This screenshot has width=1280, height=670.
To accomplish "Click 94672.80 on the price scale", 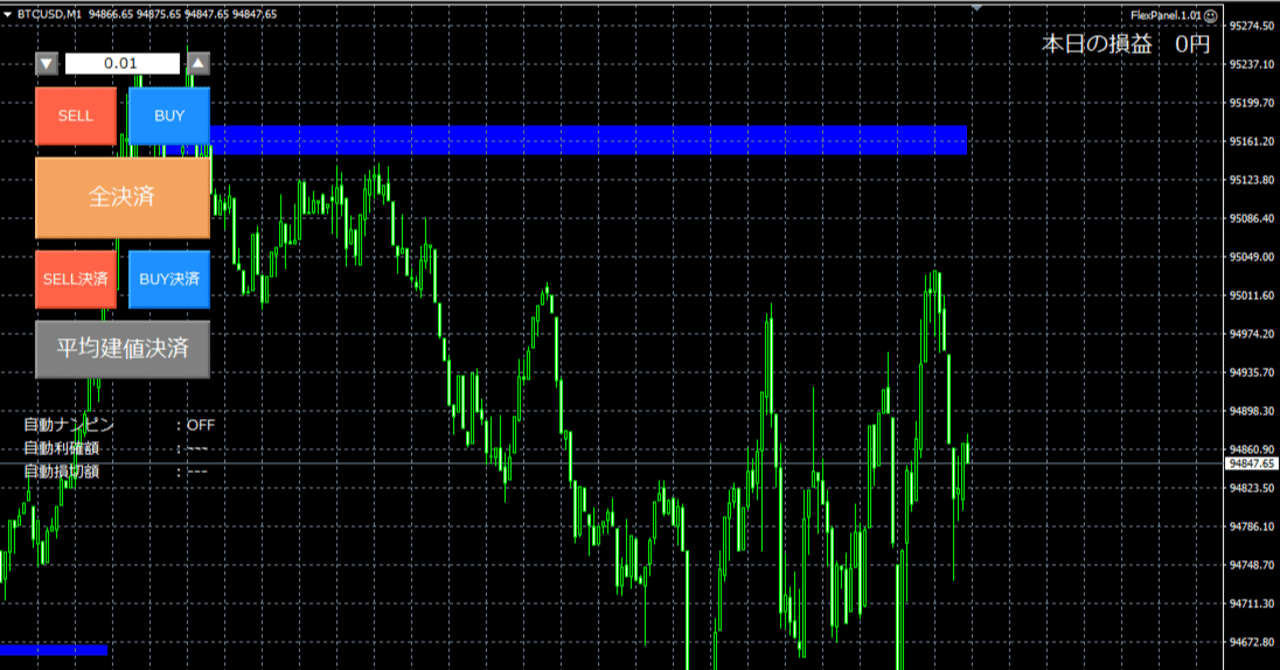I will click(x=1252, y=642).
